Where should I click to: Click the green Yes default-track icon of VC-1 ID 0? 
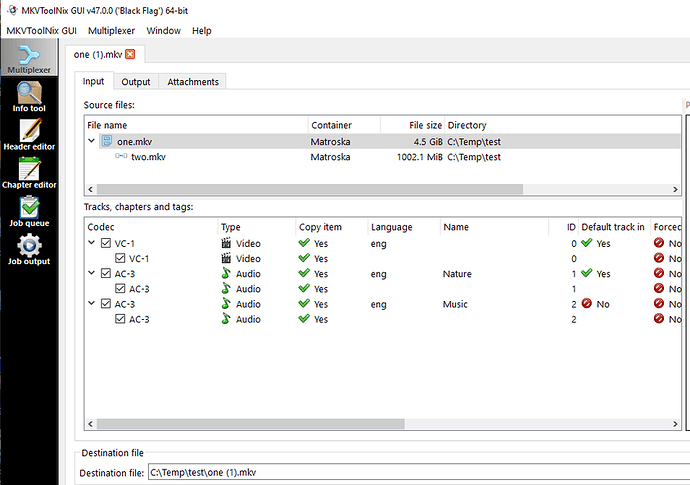(x=587, y=242)
